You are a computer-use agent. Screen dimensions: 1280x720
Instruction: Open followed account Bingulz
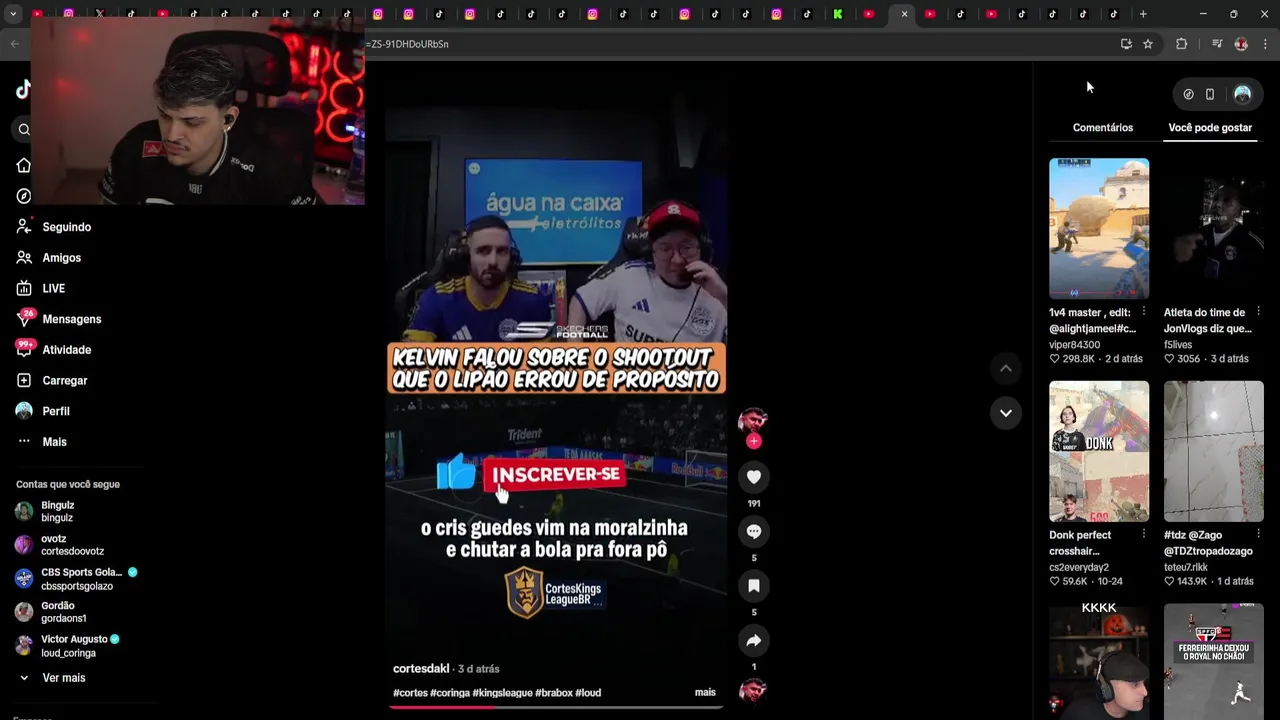coord(57,511)
